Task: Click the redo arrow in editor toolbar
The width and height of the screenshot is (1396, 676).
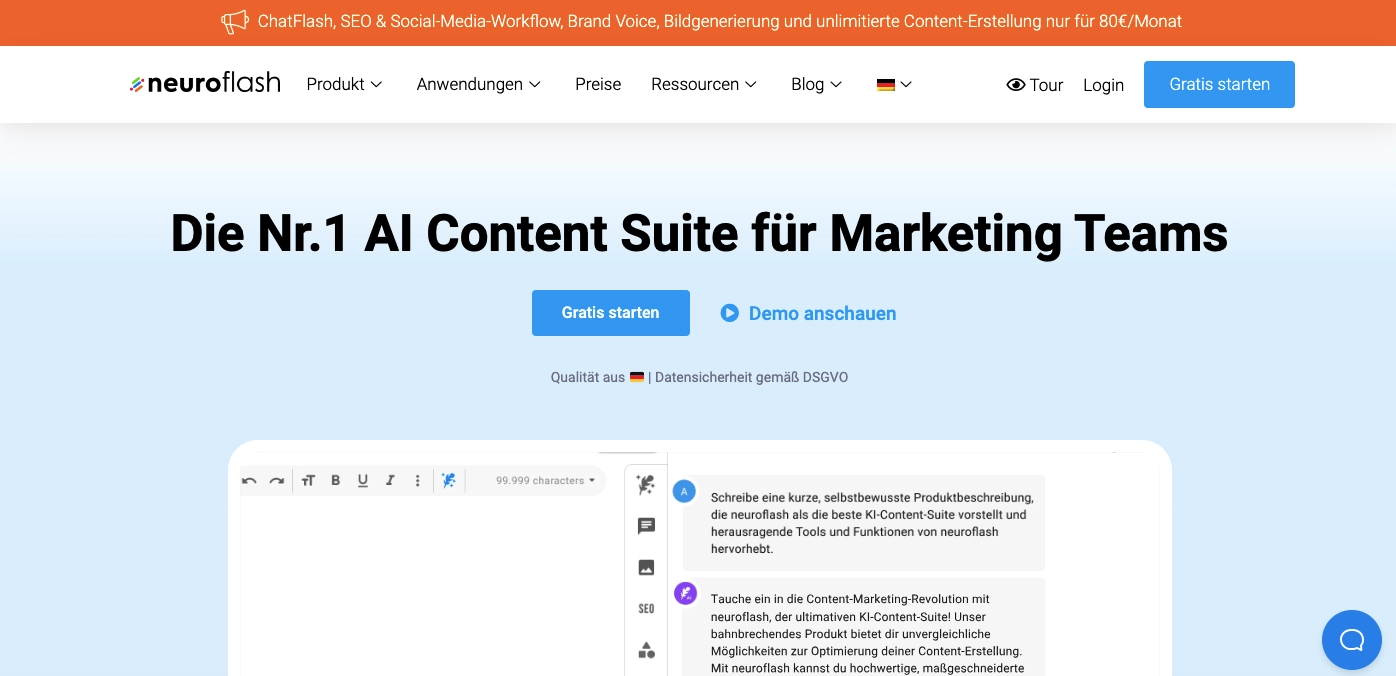Action: (x=277, y=481)
